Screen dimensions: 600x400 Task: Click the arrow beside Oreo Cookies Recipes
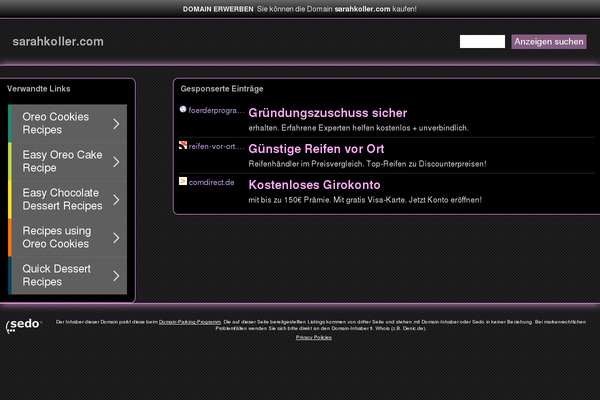pos(116,124)
